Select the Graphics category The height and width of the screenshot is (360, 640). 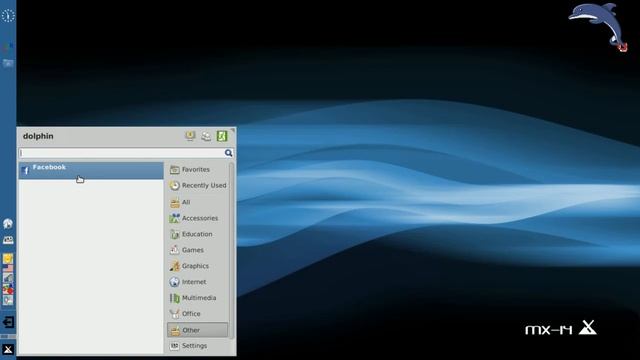(x=198, y=266)
